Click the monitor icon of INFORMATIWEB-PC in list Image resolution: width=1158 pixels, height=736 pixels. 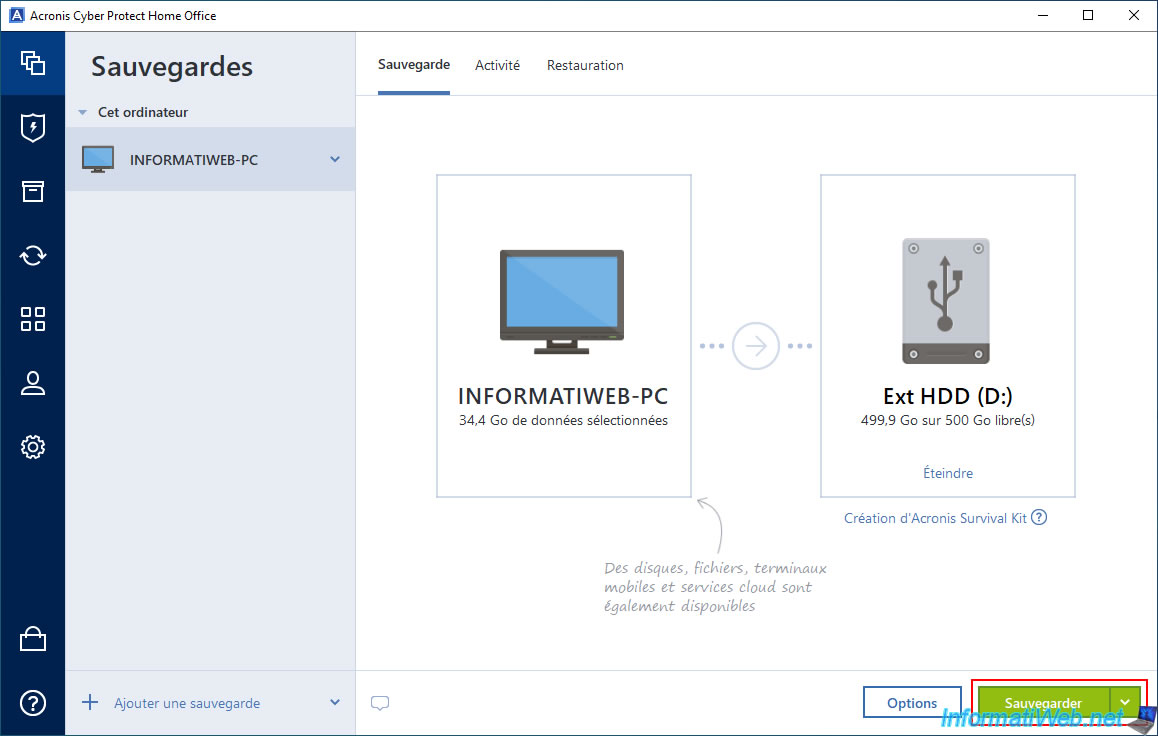pyautogui.click(x=98, y=159)
